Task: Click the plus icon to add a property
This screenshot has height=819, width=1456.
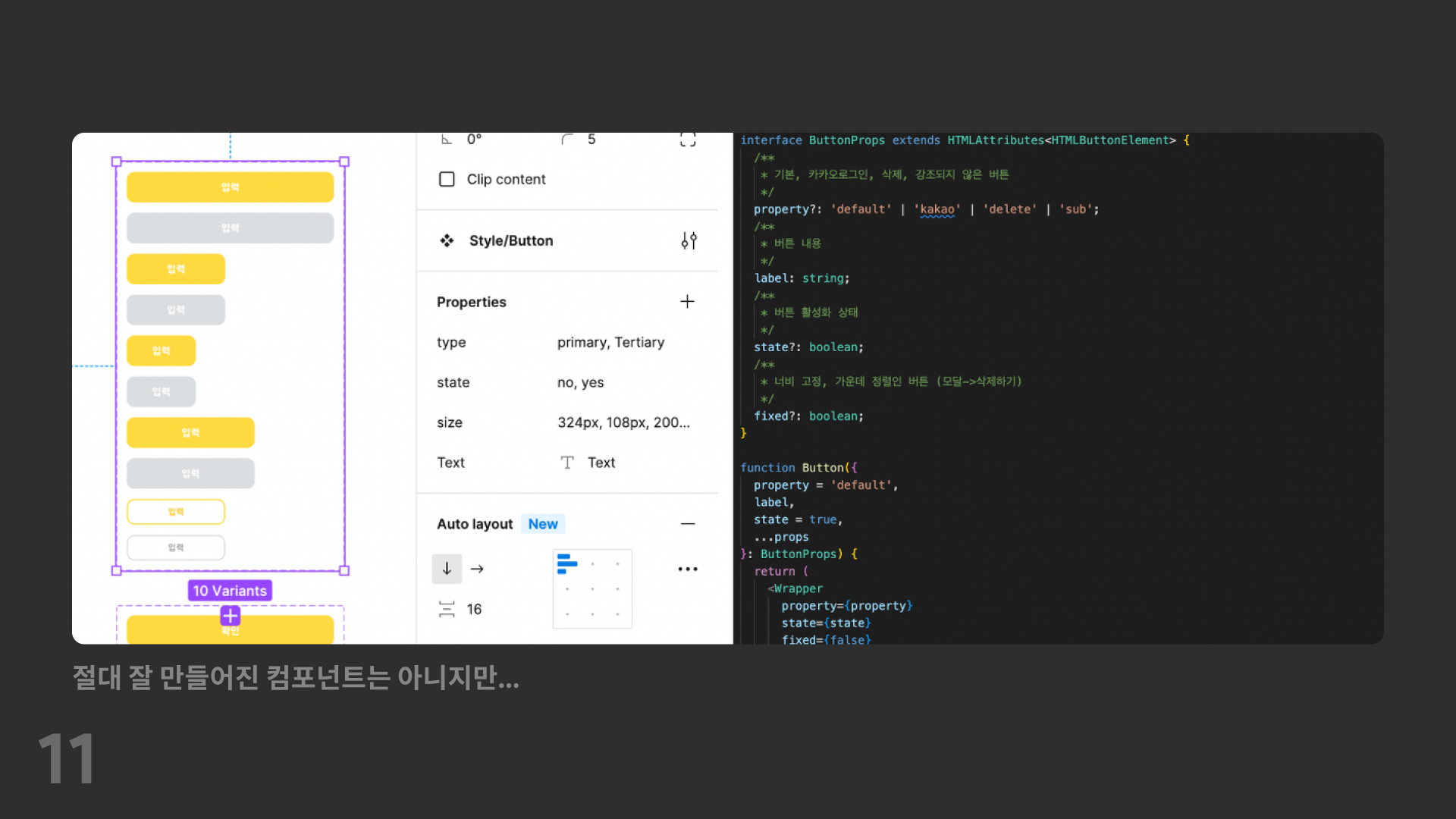Action: pos(687,302)
